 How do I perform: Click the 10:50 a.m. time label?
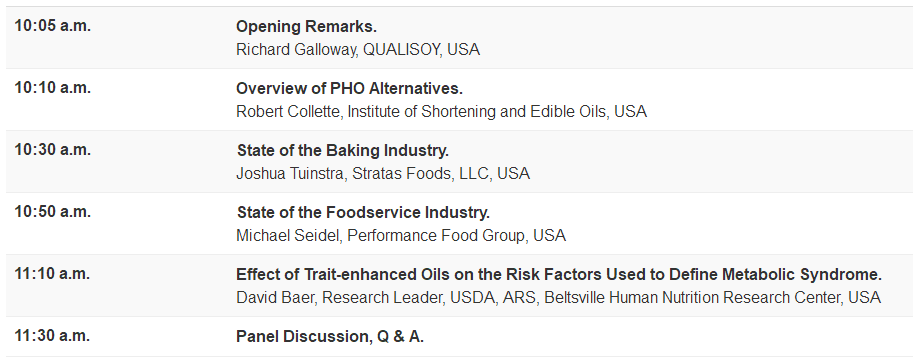click(x=52, y=212)
